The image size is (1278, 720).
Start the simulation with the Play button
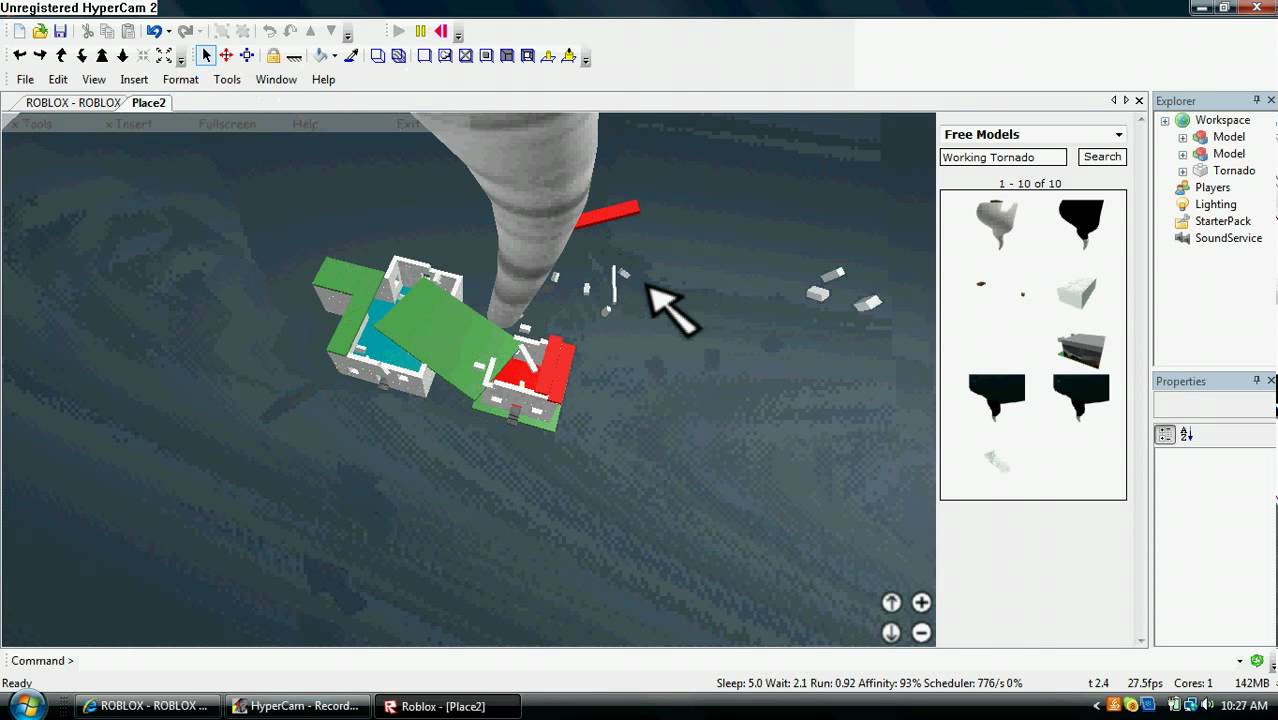click(x=399, y=31)
